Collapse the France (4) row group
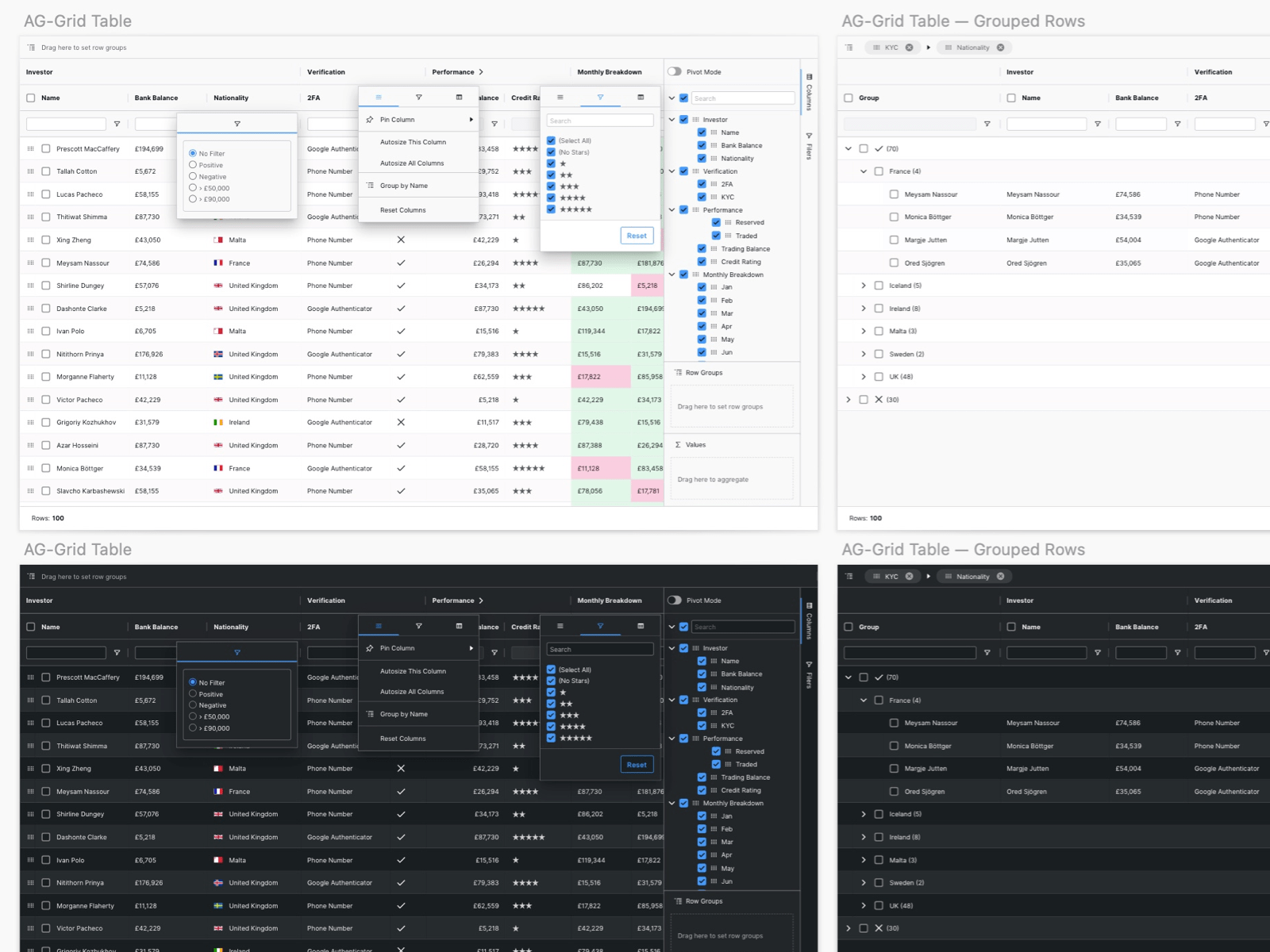The width and height of the screenshot is (1270, 952). (864, 171)
